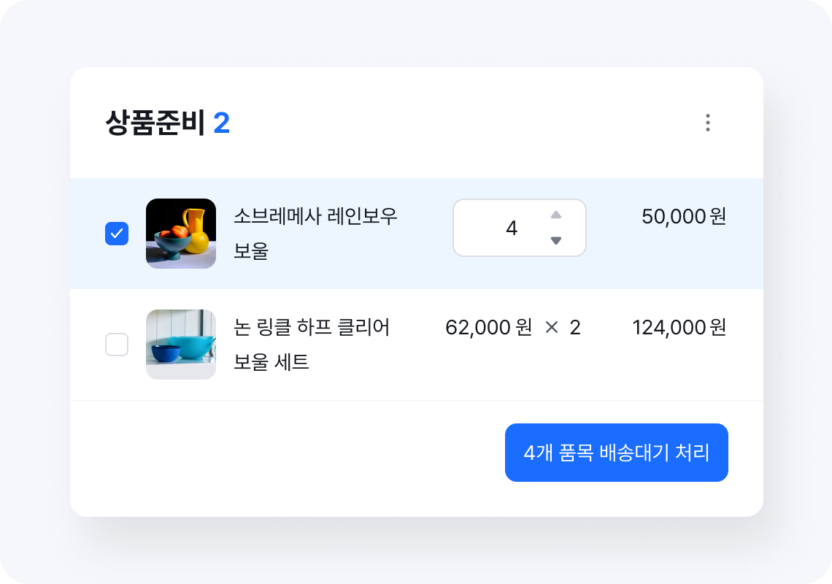Click the kebab menu beside 상품준비 header
Screen dimensions: 832x584
708,123
